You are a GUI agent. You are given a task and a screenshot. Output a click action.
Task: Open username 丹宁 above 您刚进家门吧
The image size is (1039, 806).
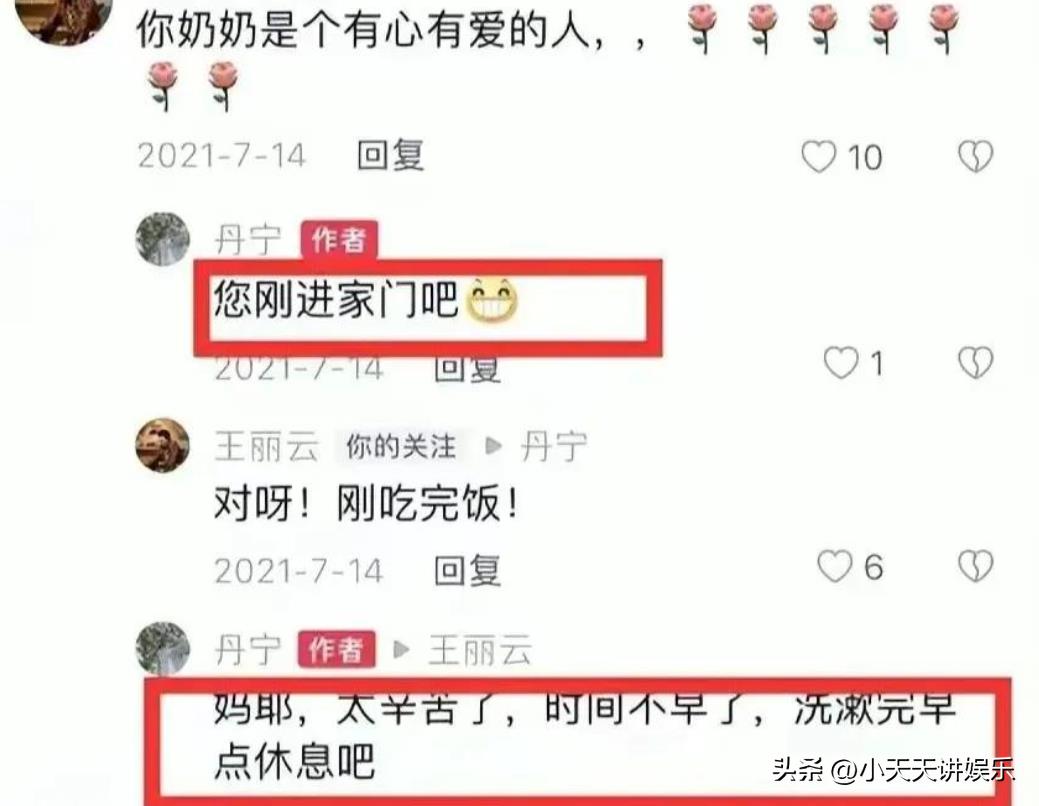click(x=248, y=239)
